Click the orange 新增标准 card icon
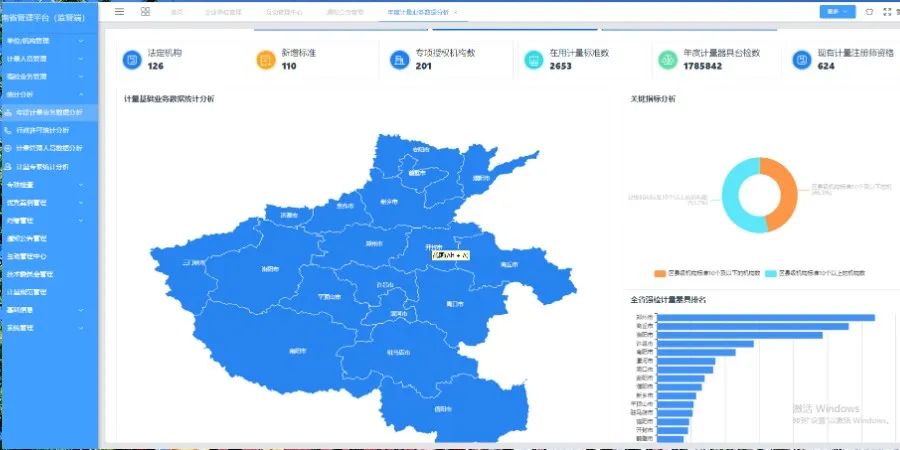 coord(265,60)
